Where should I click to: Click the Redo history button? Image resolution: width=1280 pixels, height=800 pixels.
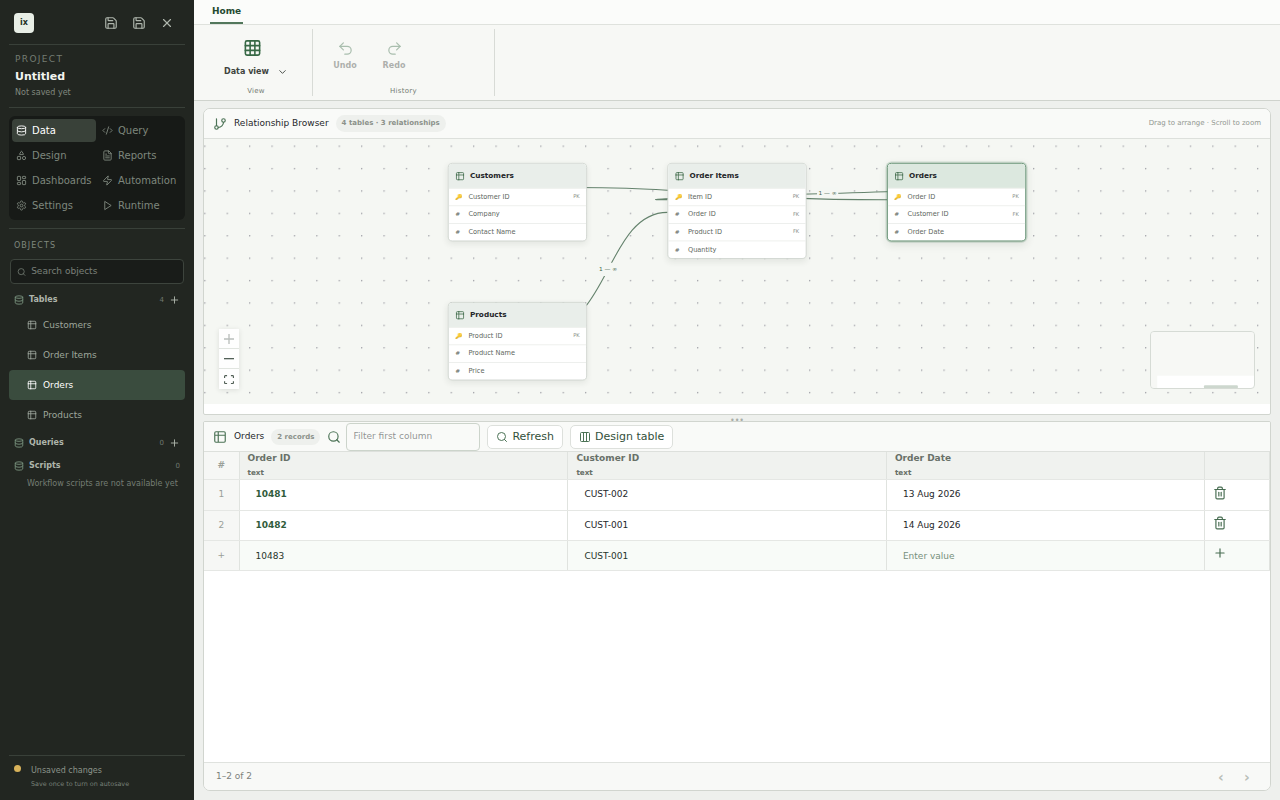(x=394, y=56)
